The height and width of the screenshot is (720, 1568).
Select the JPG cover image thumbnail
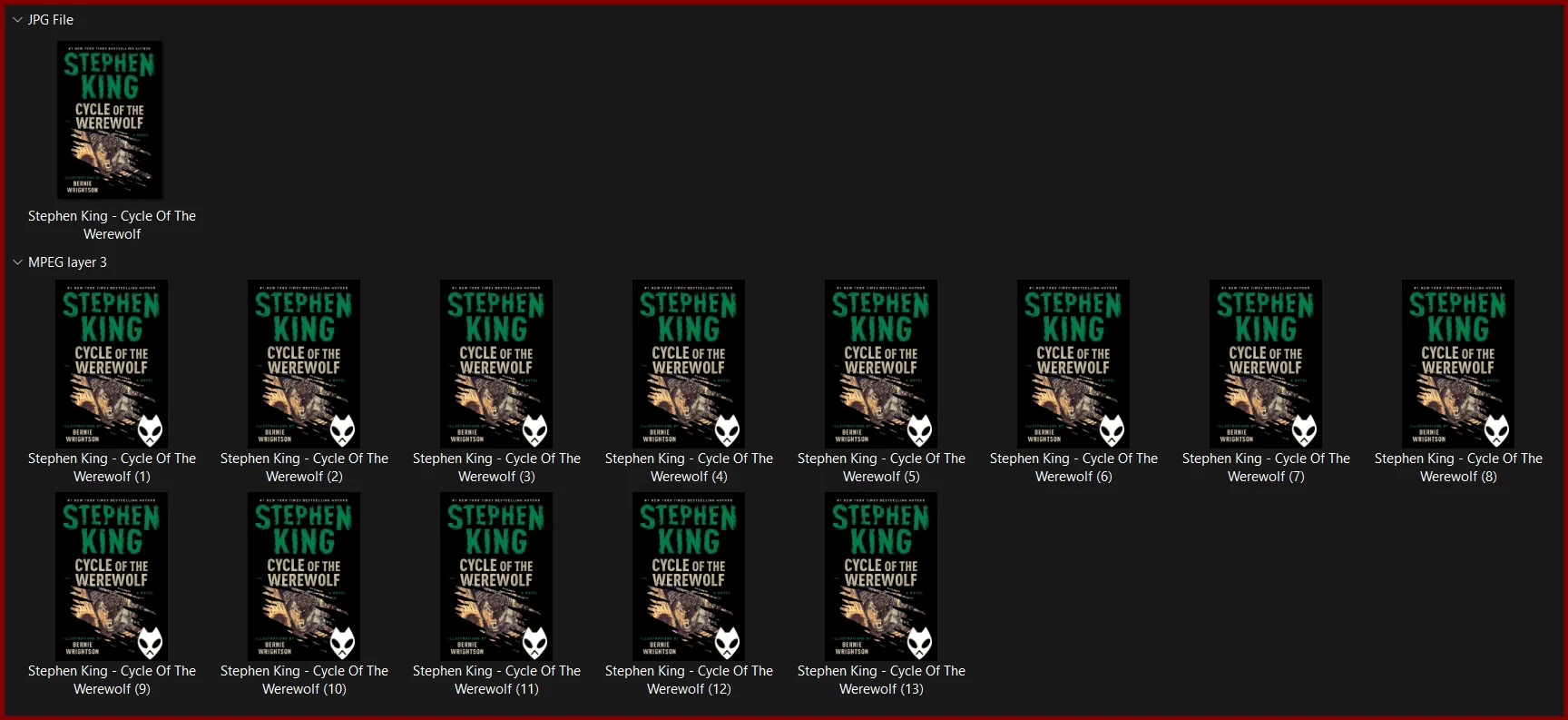[x=110, y=119]
